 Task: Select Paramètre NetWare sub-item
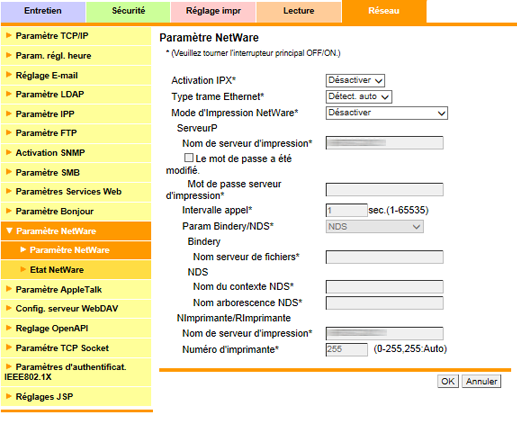coord(76,250)
